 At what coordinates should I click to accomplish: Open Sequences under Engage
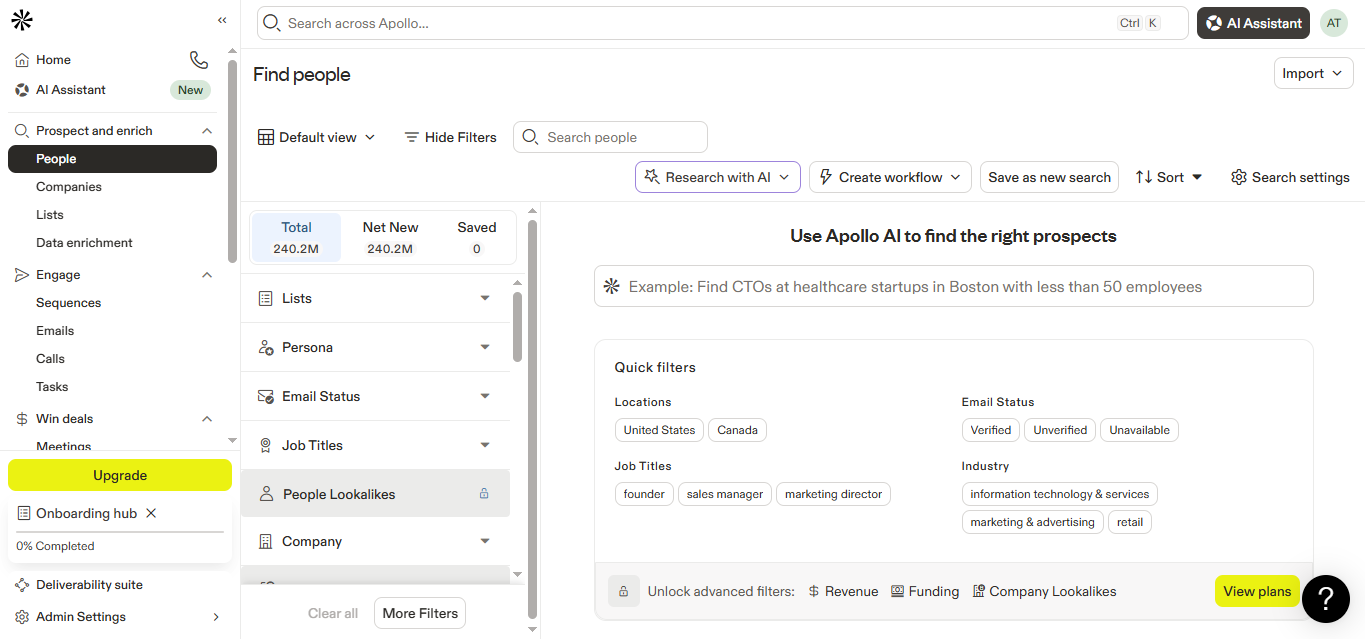click(x=69, y=303)
